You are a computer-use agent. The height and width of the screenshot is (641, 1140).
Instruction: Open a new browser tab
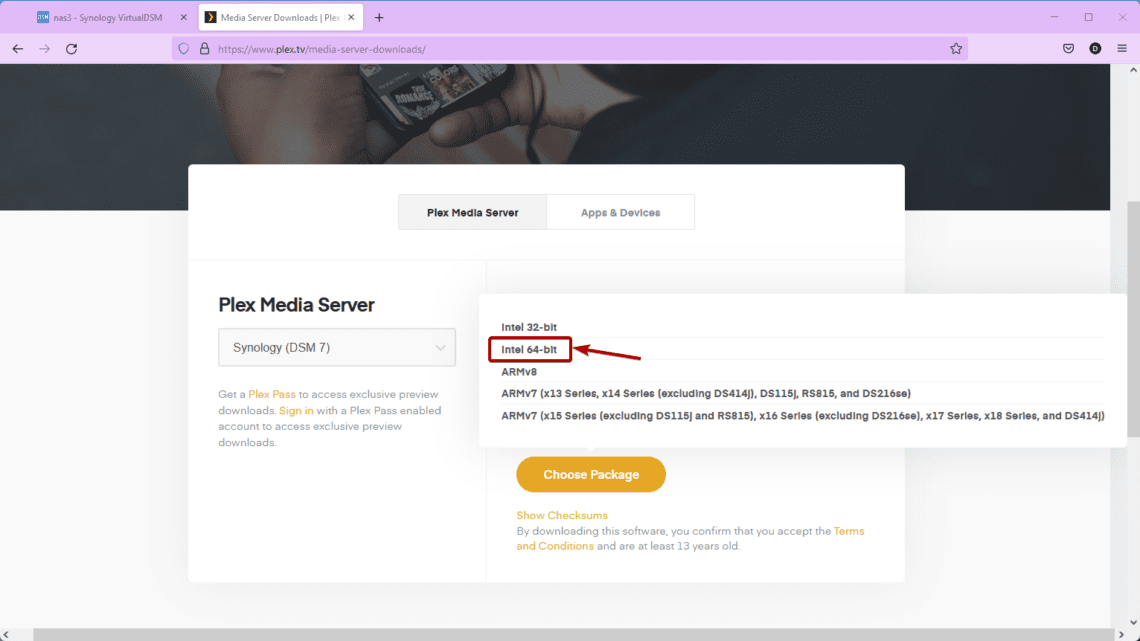coord(379,17)
